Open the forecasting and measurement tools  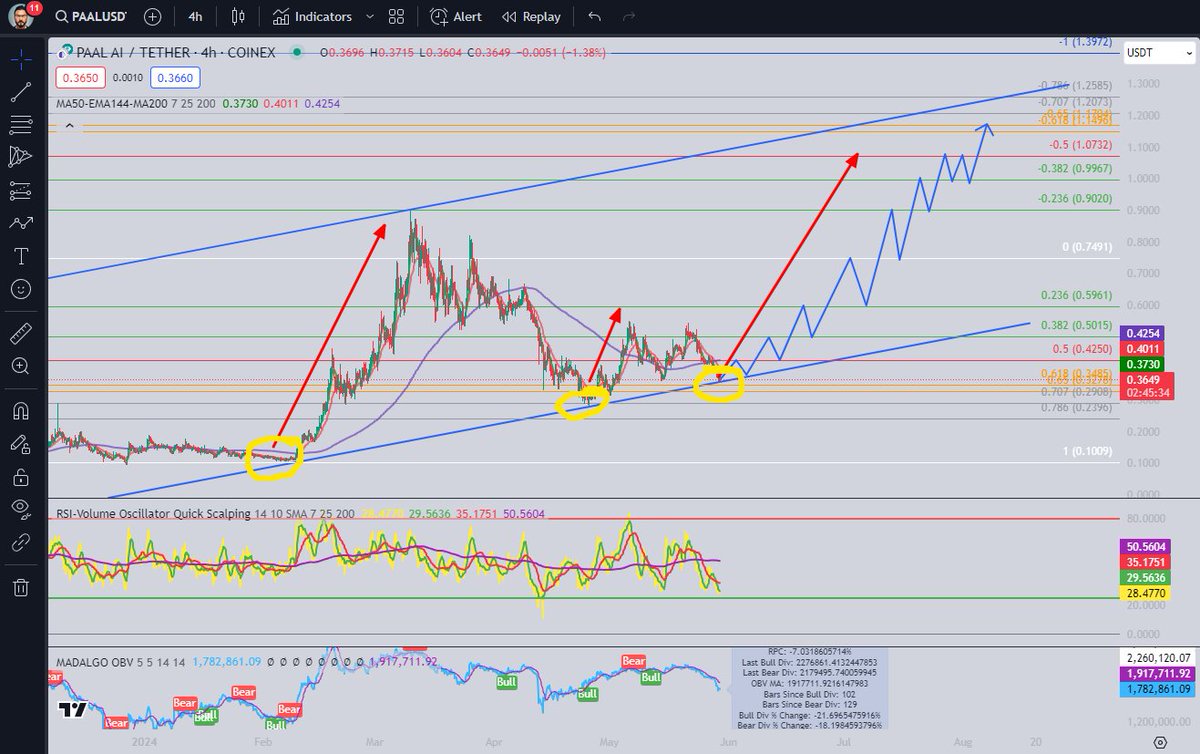[20, 190]
